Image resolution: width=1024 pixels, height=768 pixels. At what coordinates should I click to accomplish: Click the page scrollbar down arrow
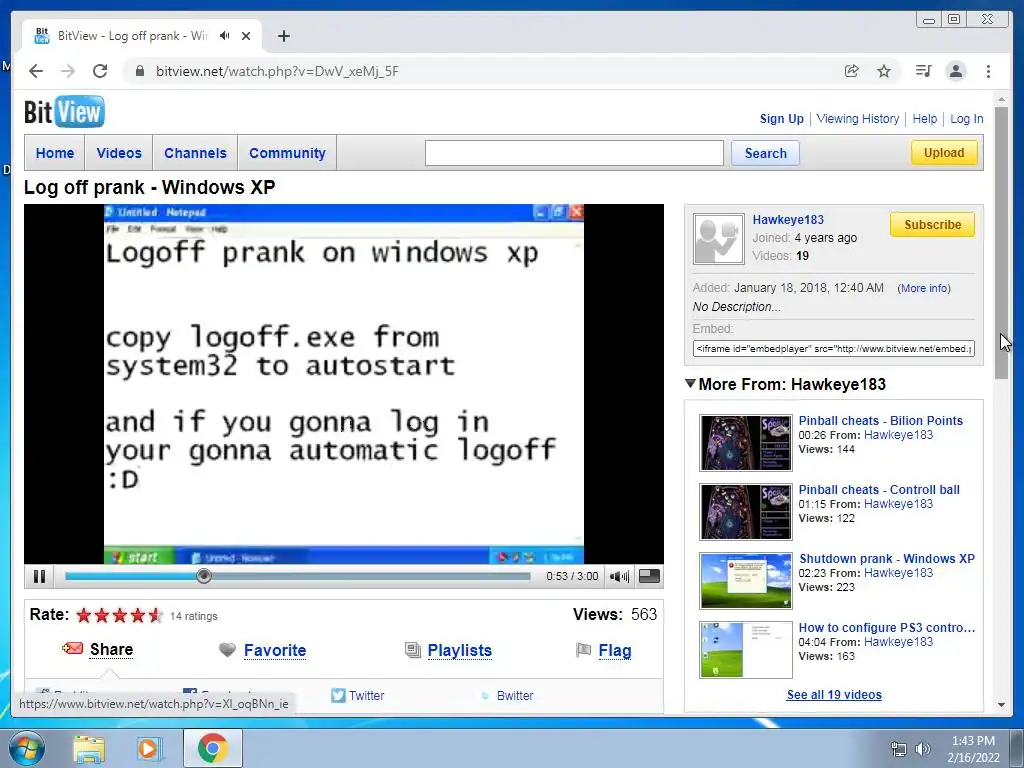coord(1001,705)
